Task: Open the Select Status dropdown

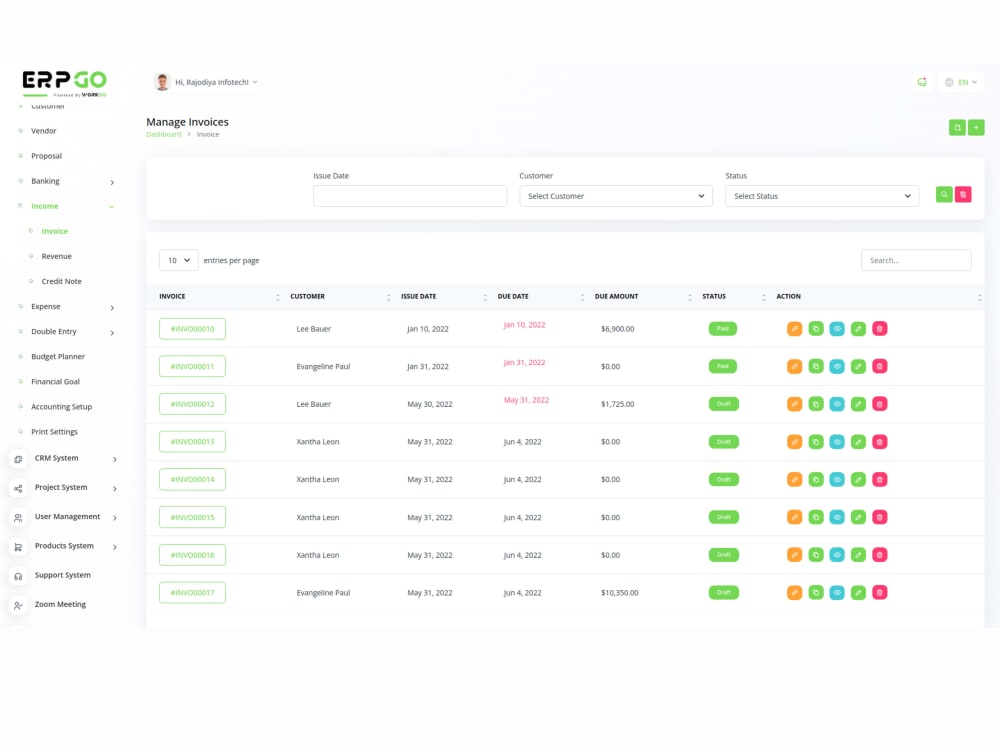Action: click(x=821, y=196)
